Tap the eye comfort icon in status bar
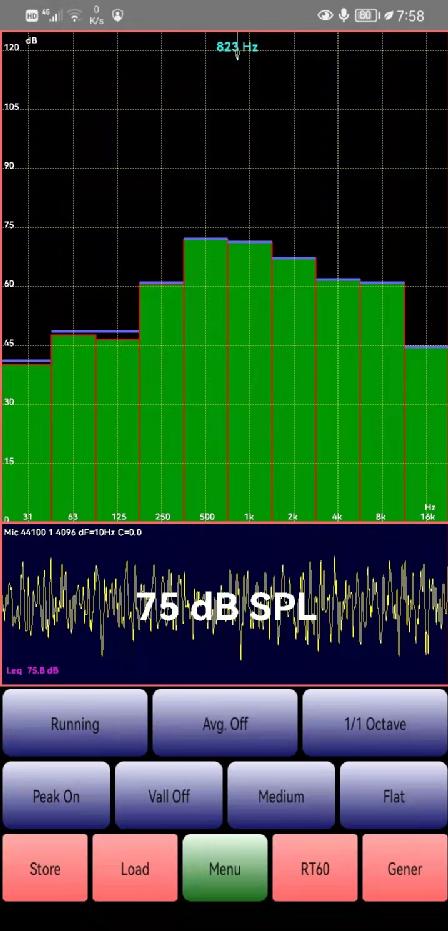Image resolution: width=448 pixels, height=931 pixels. click(325, 15)
